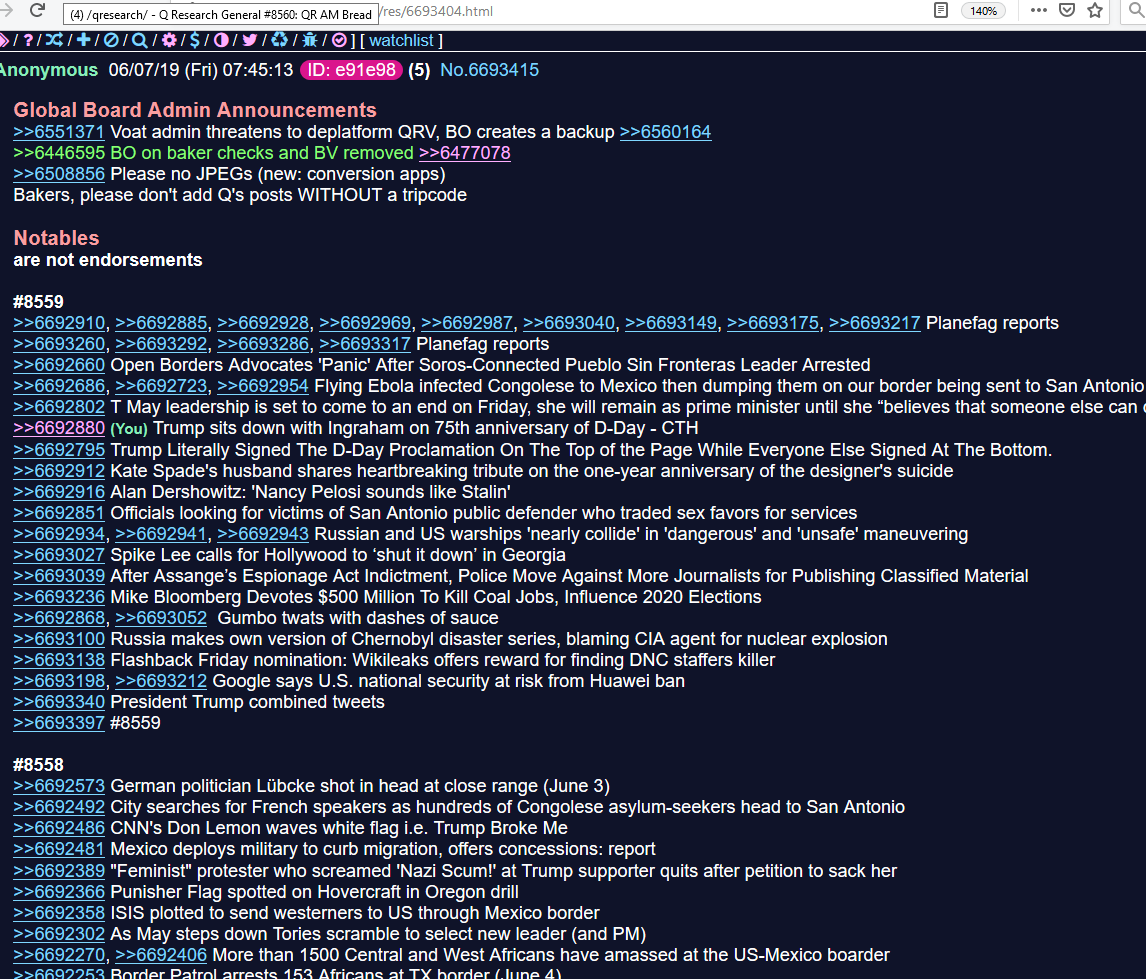Screen dimensions: 1146x979
Task: Open the ban list circle-slash icon
Action: coord(111,40)
